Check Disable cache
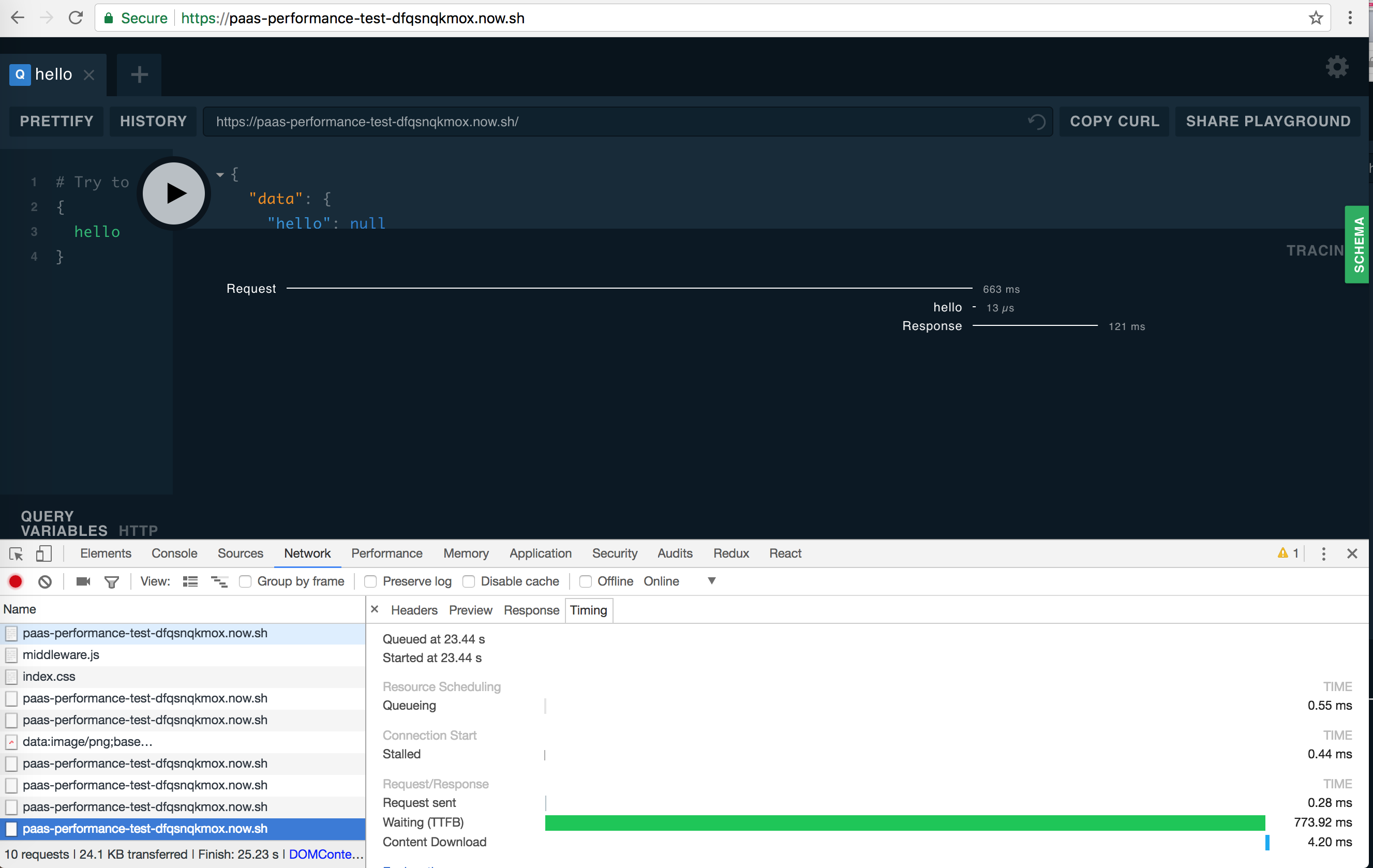This screenshot has height=868, width=1373. point(469,581)
